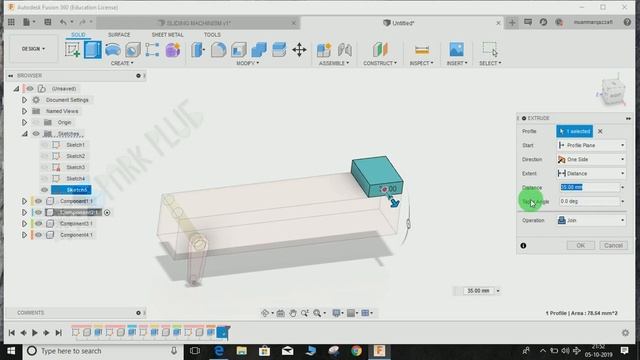Screen dimensions: 640x360
Task: Toggle visibility of Origin folder
Action: click(36, 122)
